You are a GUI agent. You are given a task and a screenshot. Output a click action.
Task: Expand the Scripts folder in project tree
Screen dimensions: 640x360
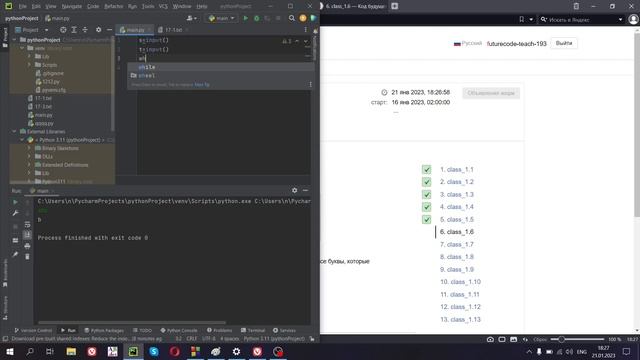tap(29, 65)
